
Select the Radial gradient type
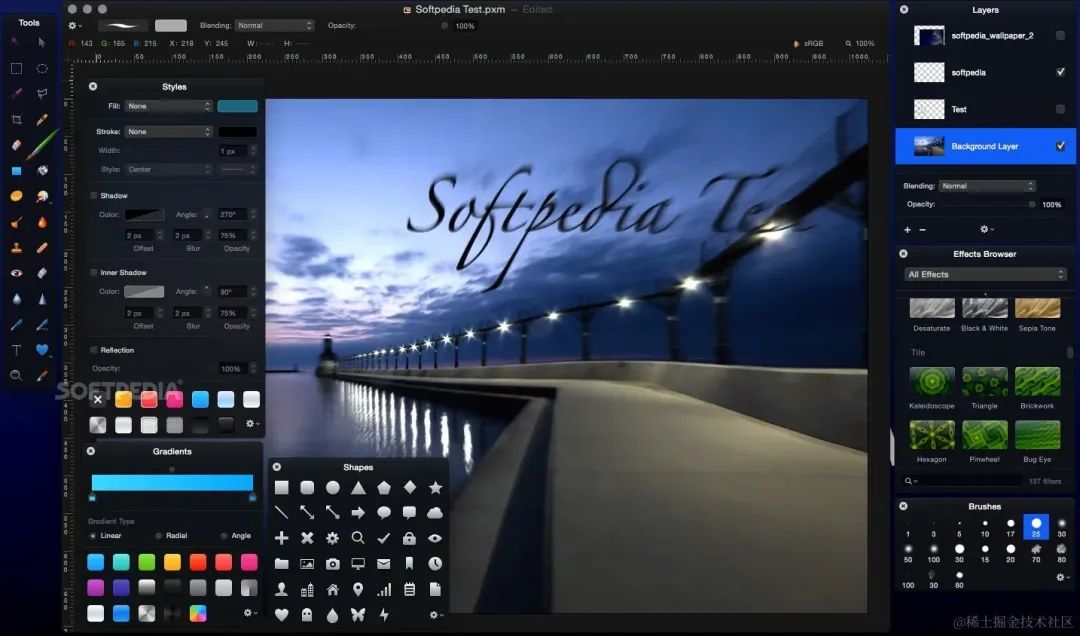tap(159, 535)
